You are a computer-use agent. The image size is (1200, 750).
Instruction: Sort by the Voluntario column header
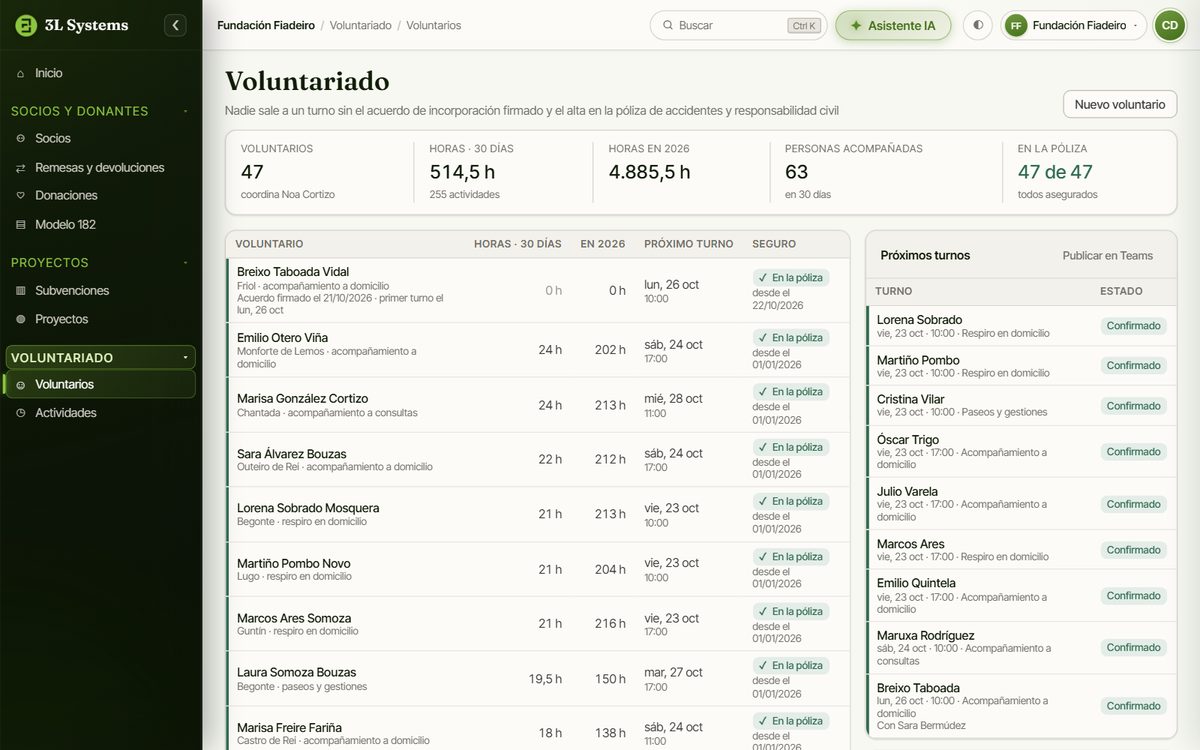[x=269, y=244]
